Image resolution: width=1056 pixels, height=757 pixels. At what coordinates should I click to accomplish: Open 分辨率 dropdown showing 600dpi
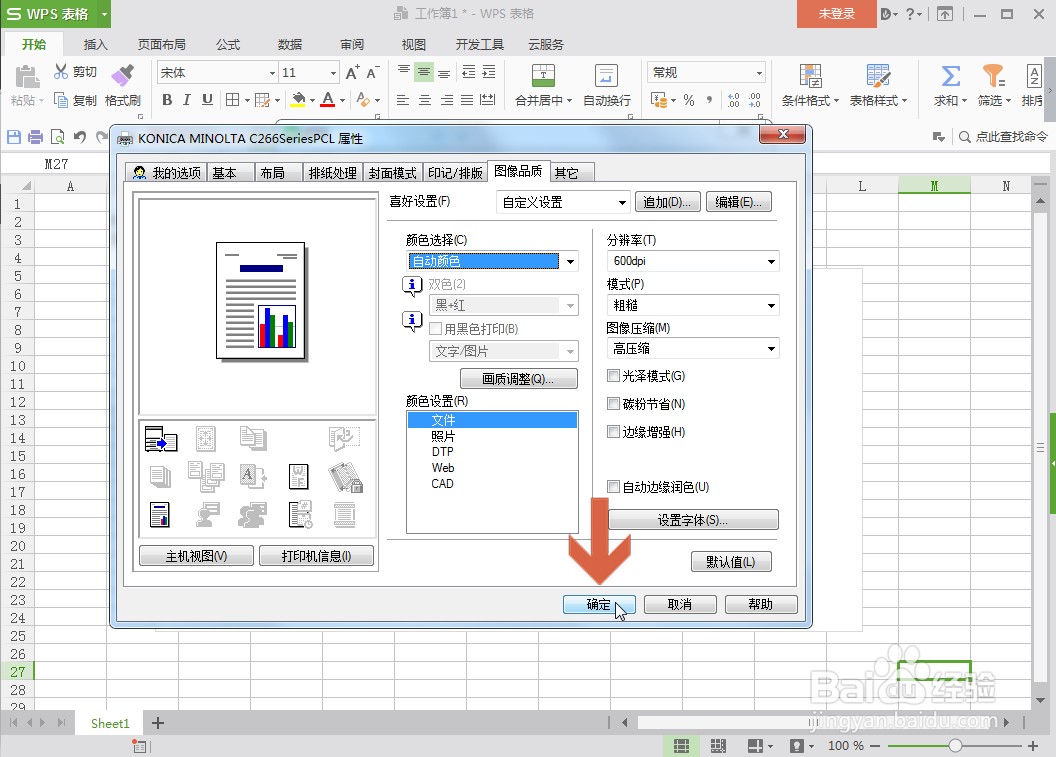(x=693, y=261)
